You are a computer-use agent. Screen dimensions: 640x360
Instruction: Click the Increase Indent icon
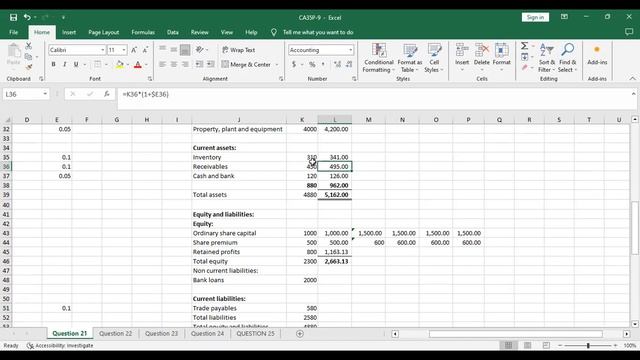211,64
